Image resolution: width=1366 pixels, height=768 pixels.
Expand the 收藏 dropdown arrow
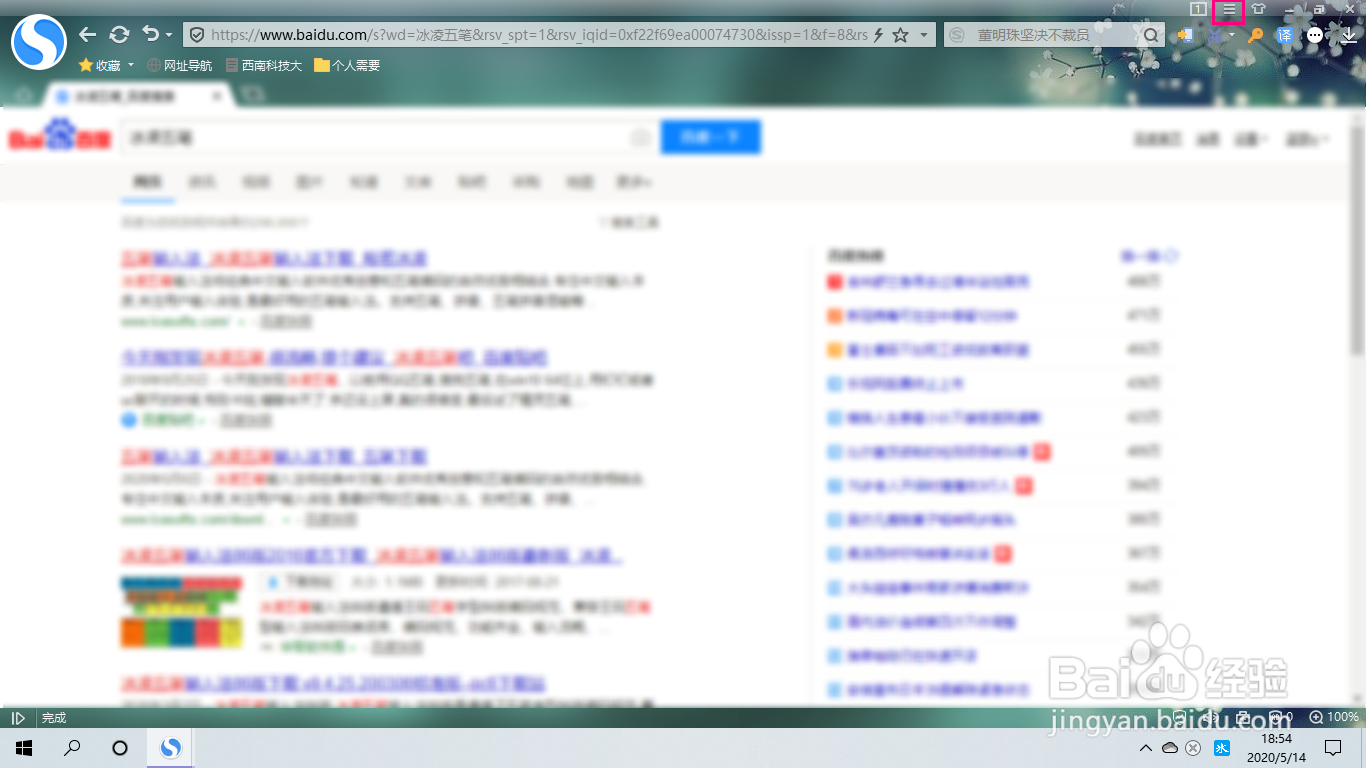tap(131, 65)
